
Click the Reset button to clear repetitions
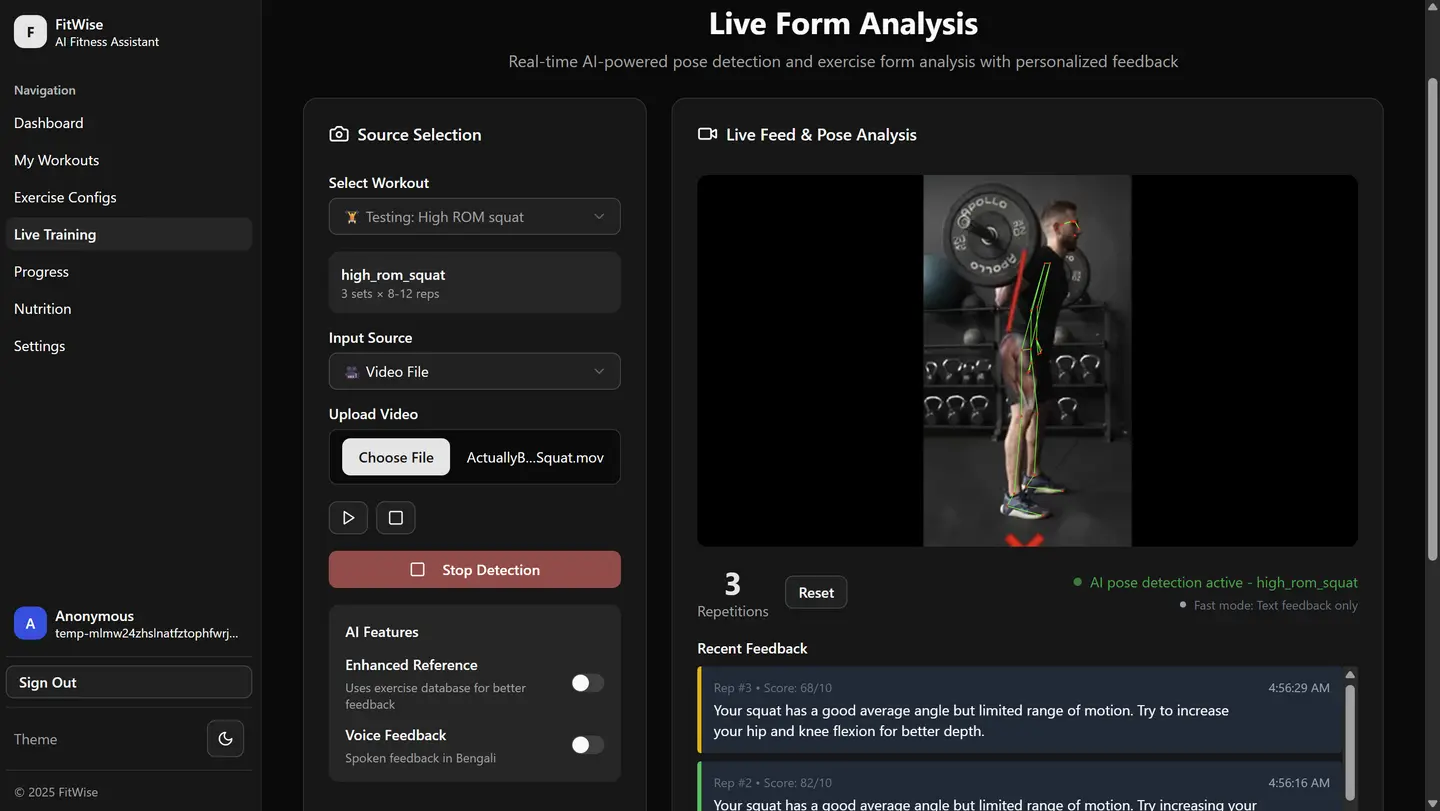tap(815, 592)
